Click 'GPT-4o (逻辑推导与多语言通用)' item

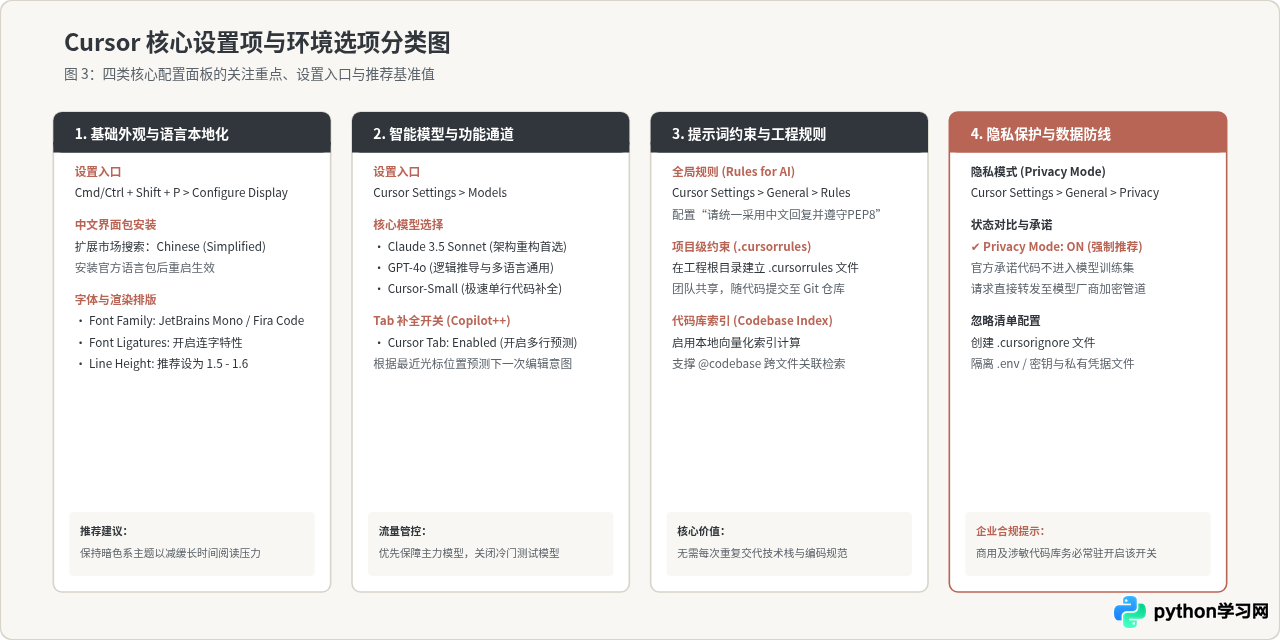tap(471, 268)
